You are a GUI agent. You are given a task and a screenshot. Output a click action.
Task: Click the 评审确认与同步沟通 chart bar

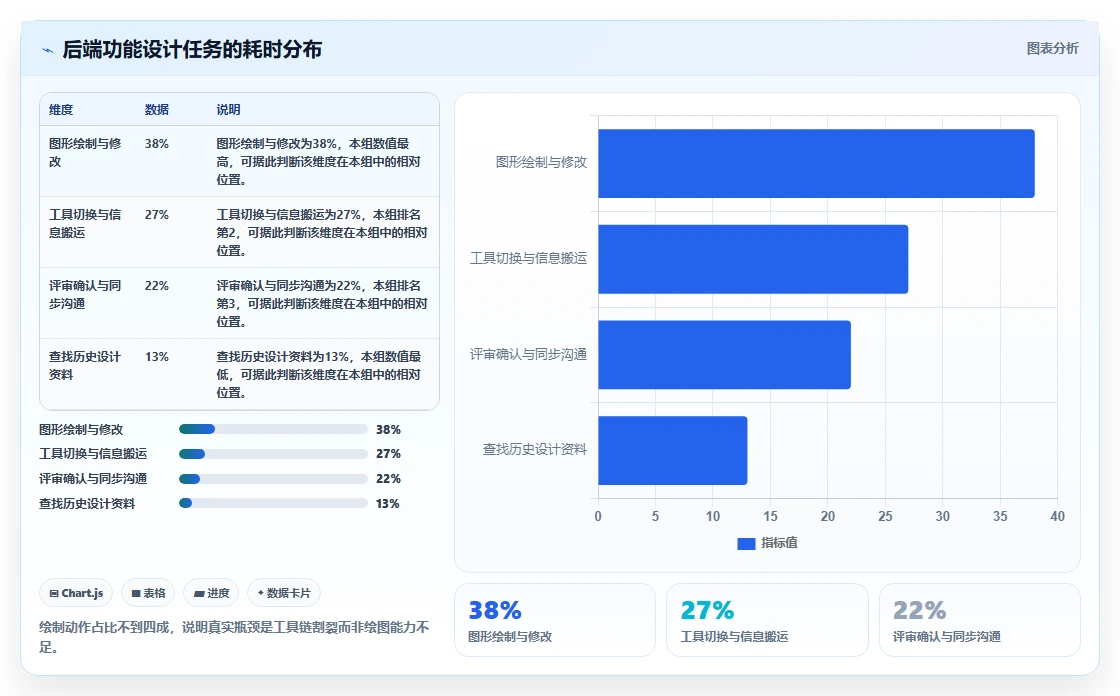click(x=724, y=354)
